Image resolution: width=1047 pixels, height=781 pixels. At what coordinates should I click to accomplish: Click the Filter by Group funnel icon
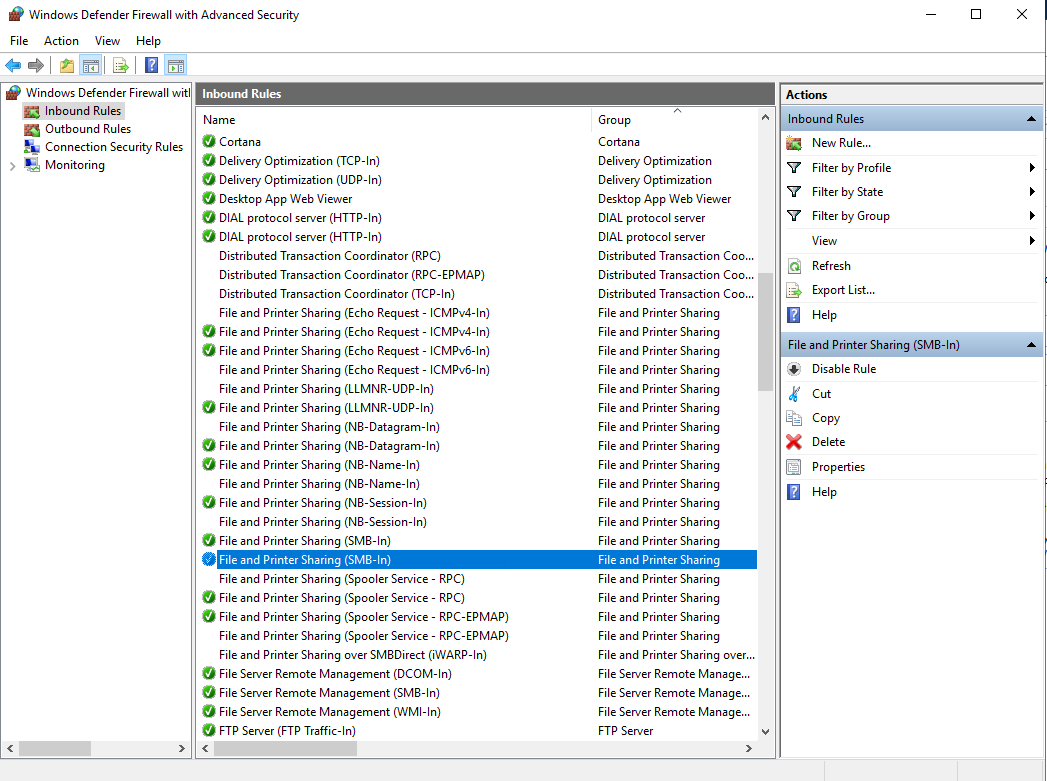click(x=794, y=216)
